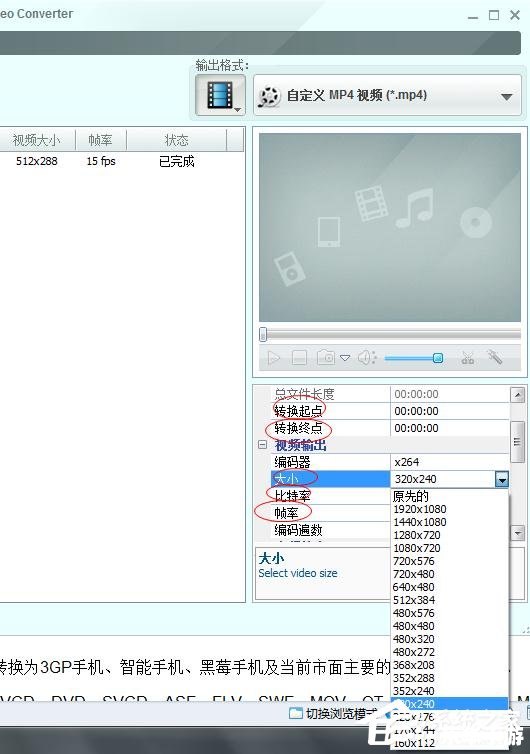Collapse the 视频输出 section
The height and width of the screenshot is (754, 530).
(x=262, y=445)
